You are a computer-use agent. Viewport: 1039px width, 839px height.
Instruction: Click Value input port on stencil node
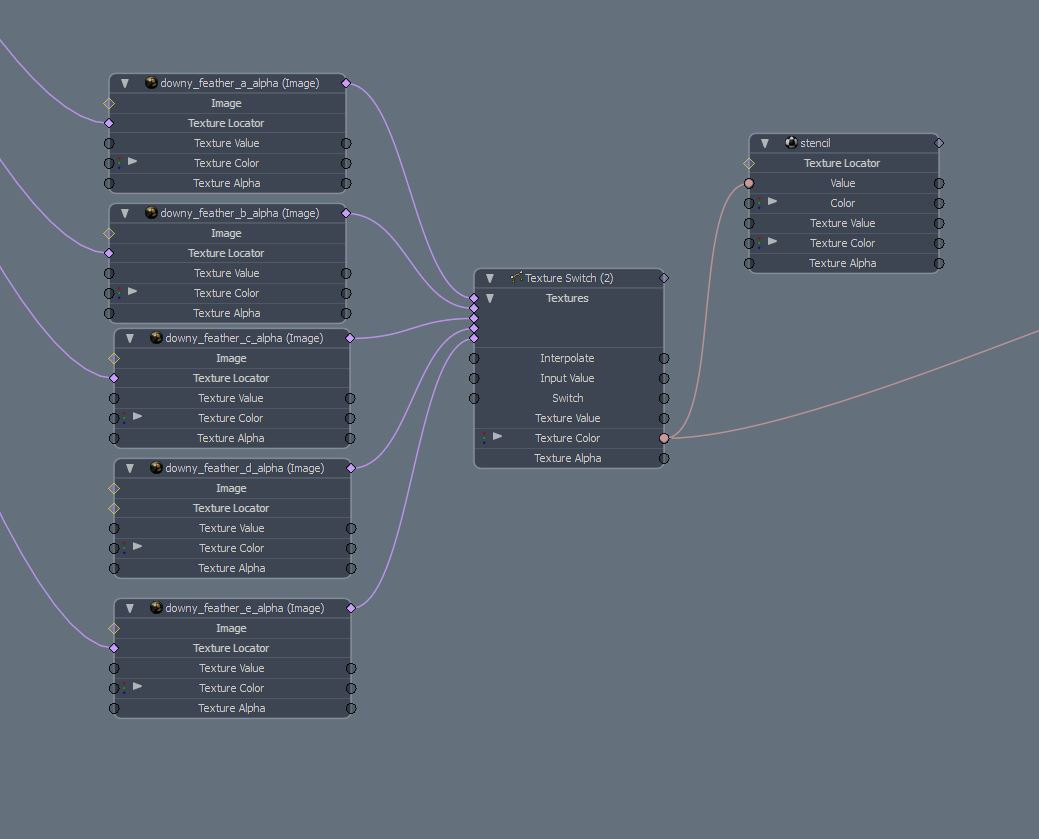pyautogui.click(x=749, y=184)
